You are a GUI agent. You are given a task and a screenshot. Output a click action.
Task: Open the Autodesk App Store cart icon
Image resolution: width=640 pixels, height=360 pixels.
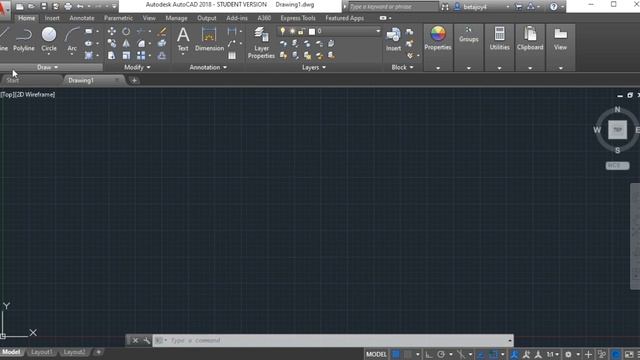pyautogui.click(x=519, y=7)
